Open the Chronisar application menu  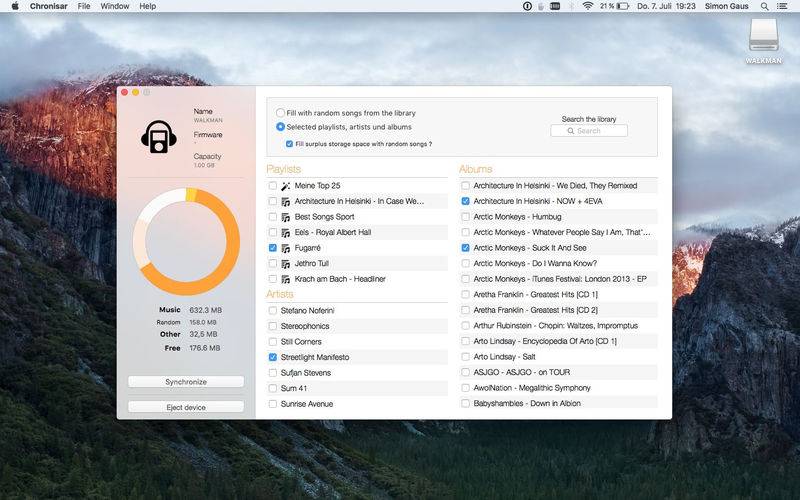click(48, 6)
